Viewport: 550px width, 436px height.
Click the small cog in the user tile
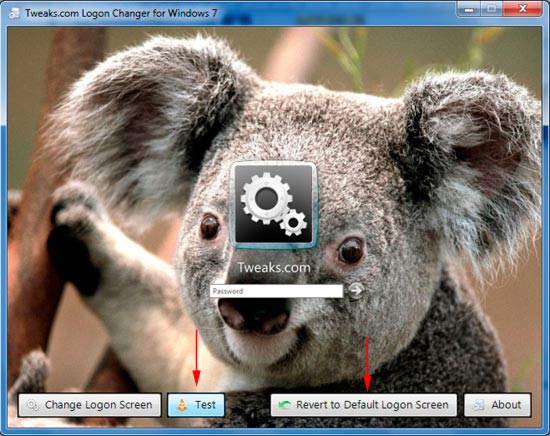point(294,222)
